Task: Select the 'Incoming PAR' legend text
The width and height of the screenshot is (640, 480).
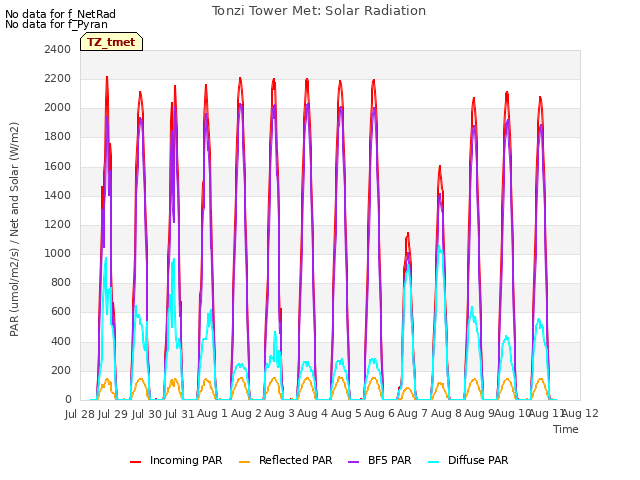Action: pyautogui.click(x=186, y=460)
